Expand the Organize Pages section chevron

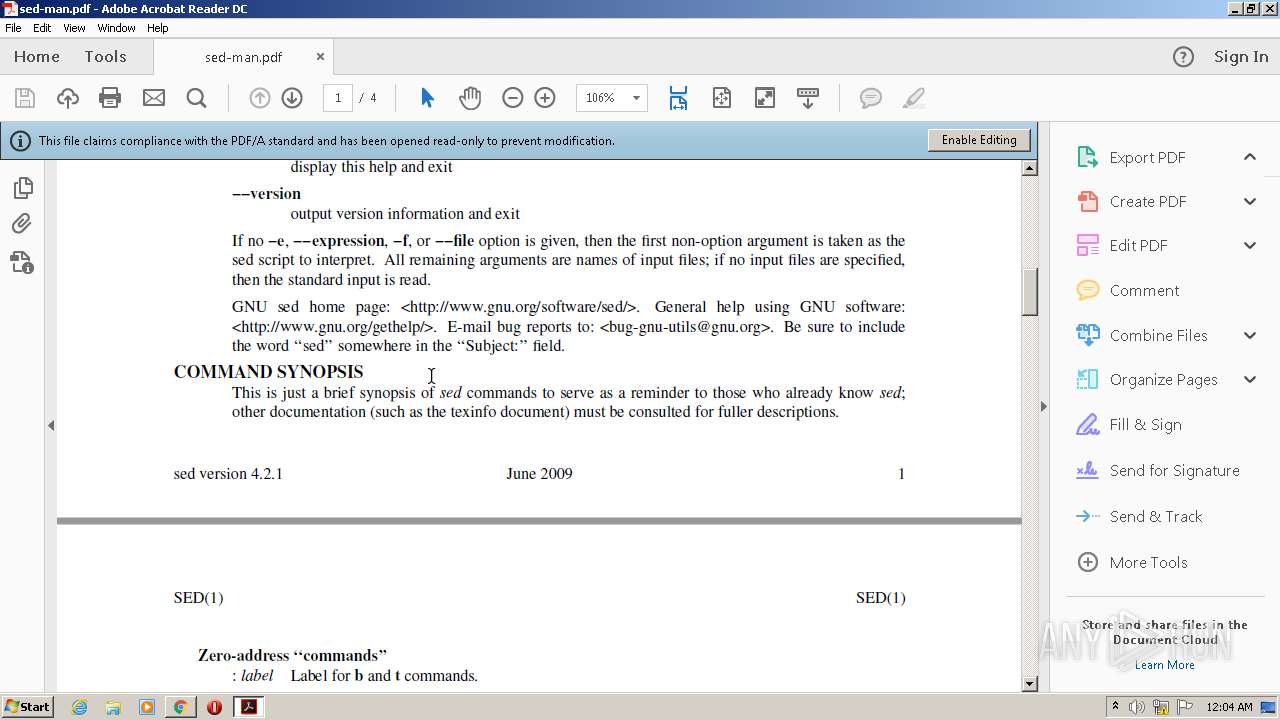coord(1250,379)
